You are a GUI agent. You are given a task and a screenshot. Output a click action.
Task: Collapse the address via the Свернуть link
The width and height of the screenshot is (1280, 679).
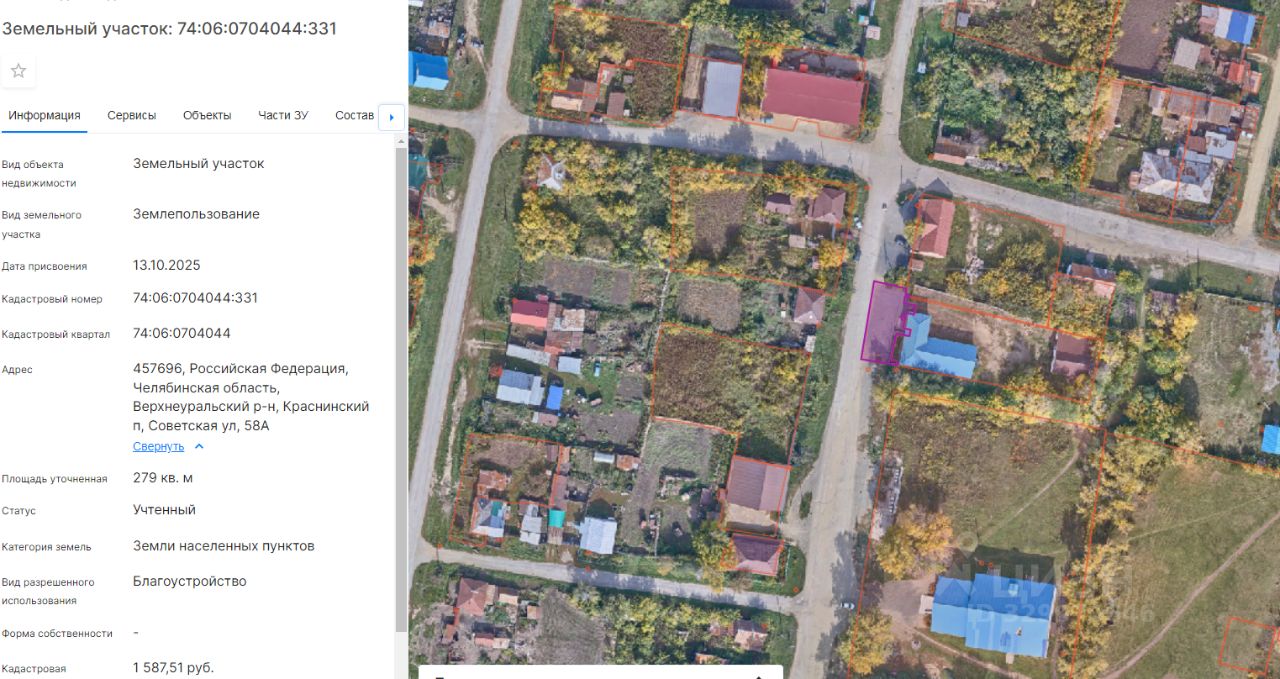158,446
